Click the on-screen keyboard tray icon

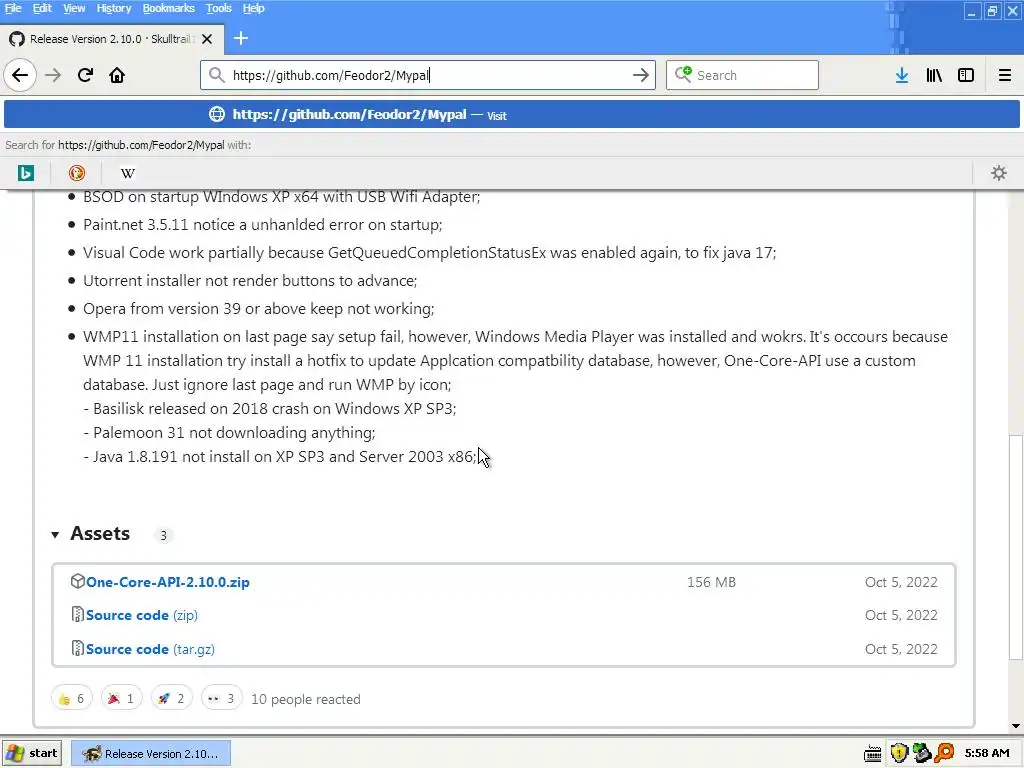(x=872, y=754)
